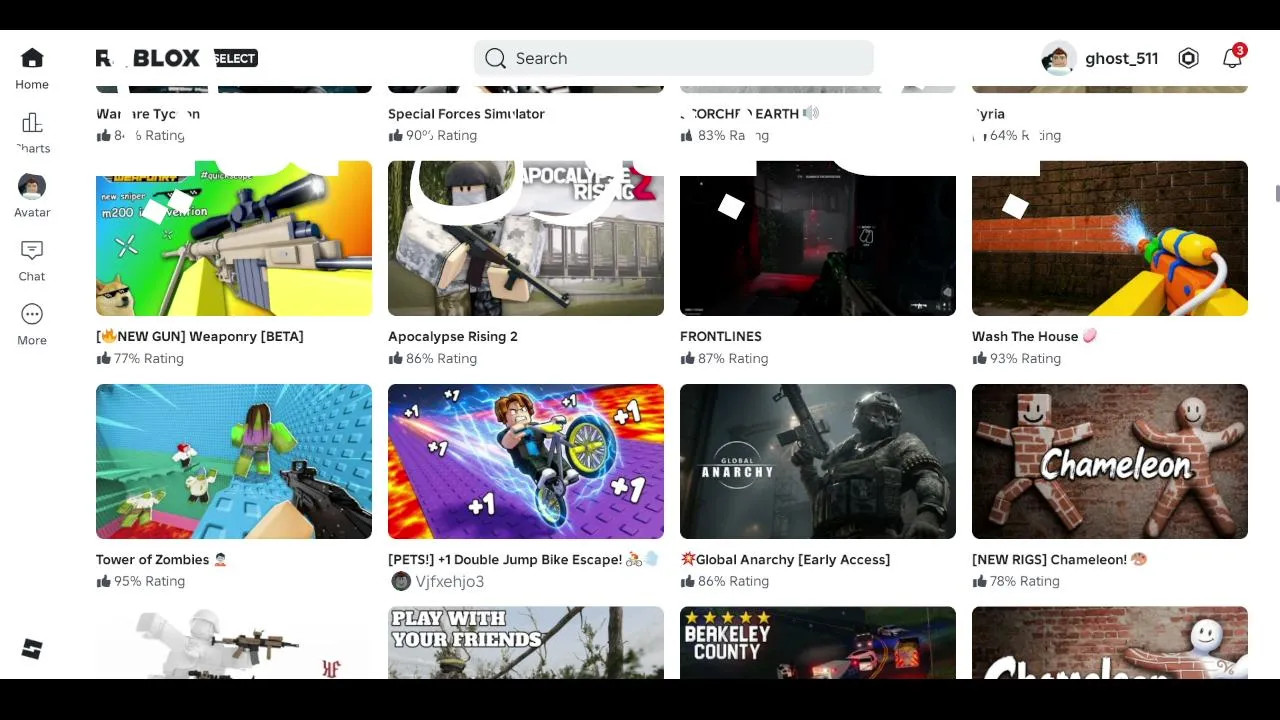Go to Home in the sidebar
This screenshot has width=1280, height=720.
click(32, 68)
